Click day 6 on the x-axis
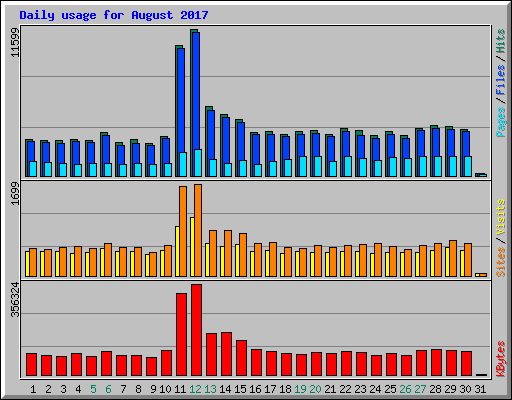 click(x=108, y=389)
